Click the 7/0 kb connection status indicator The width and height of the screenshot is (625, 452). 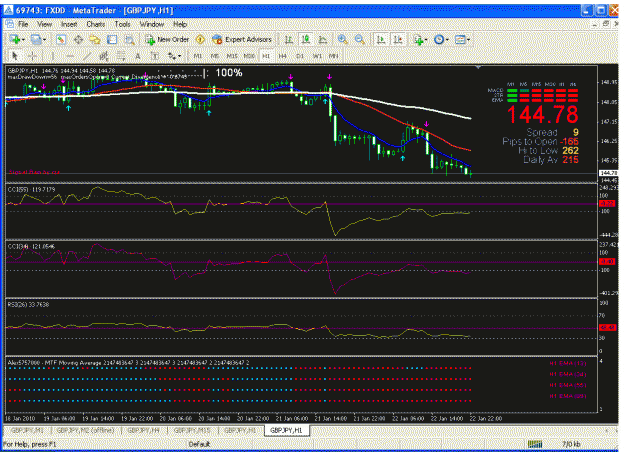572,444
